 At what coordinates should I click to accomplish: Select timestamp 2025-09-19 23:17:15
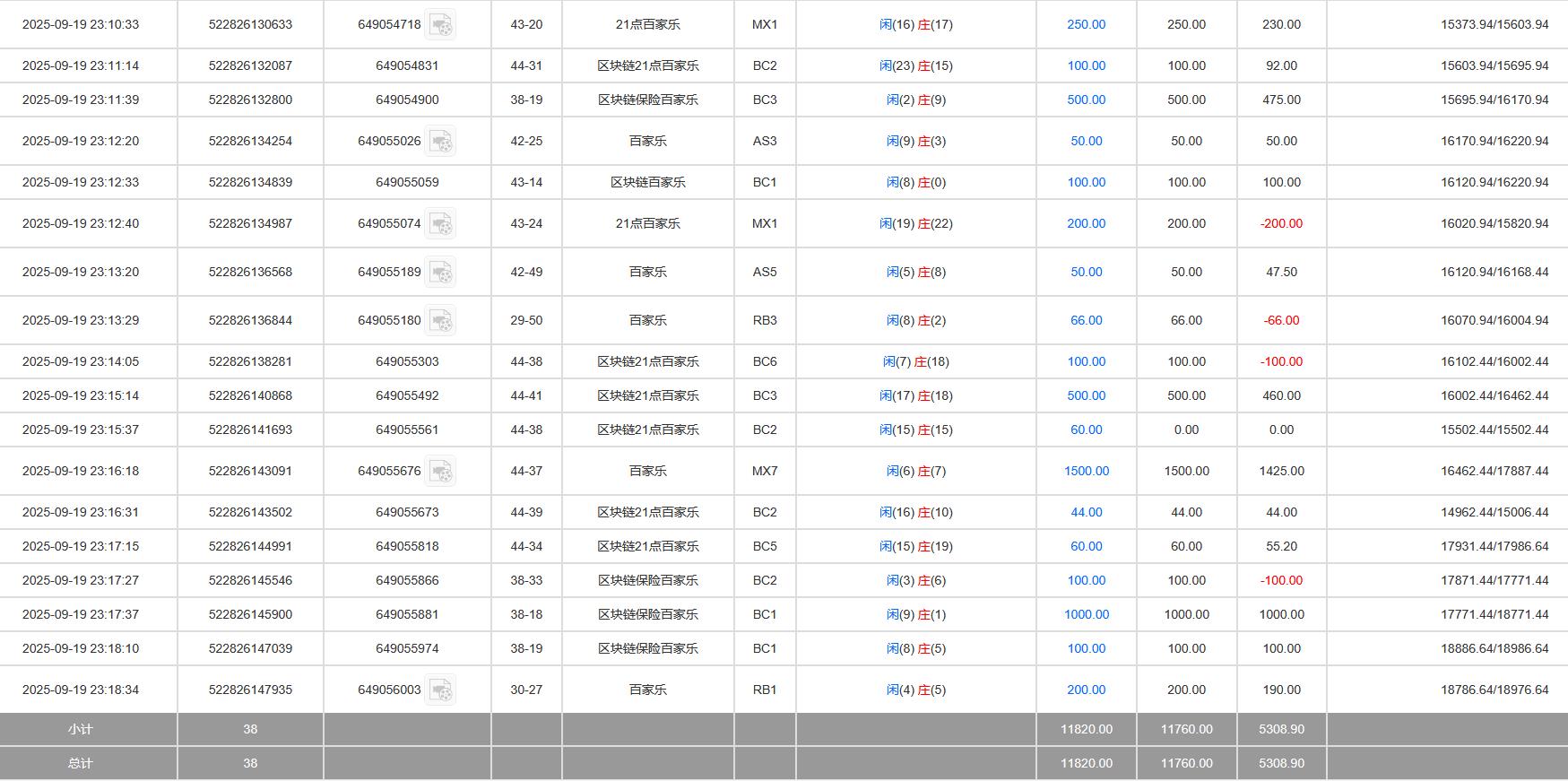(81, 546)
